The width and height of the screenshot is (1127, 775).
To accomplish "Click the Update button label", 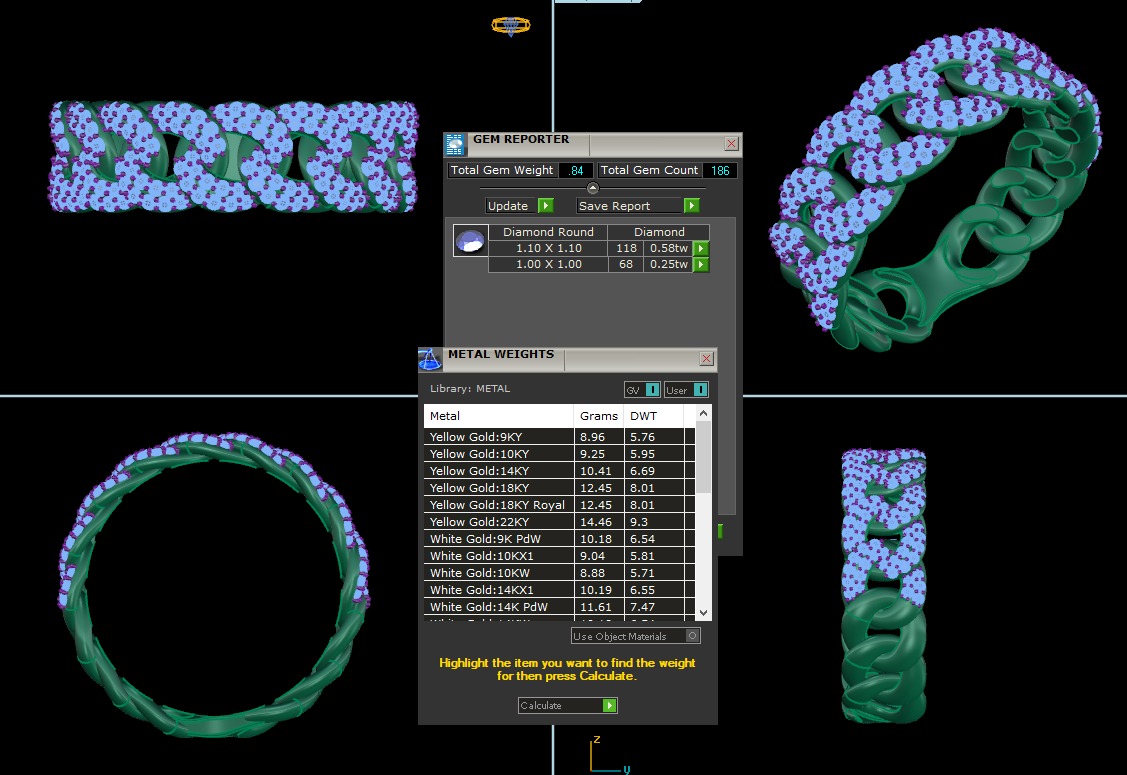I will click(x=508, y=206).
